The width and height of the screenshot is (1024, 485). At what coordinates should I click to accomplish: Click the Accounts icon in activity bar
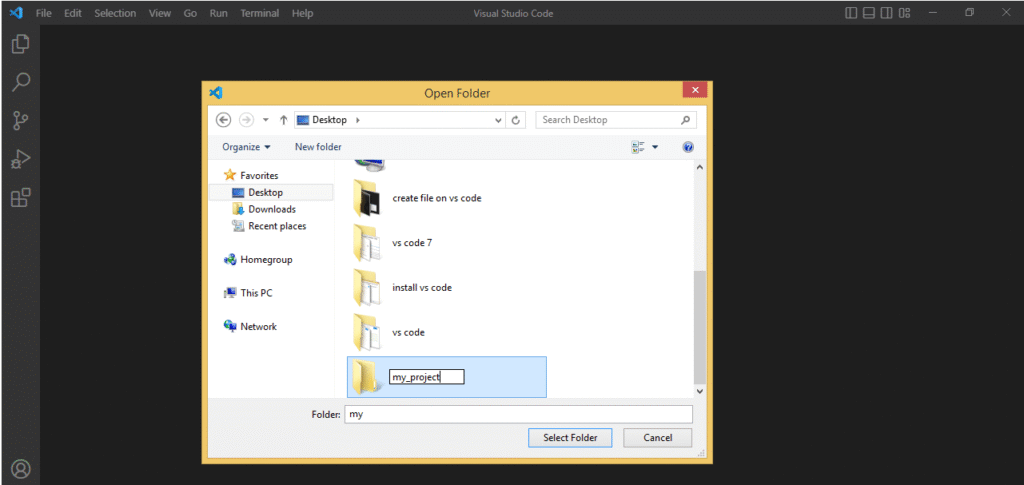point(20,468)
